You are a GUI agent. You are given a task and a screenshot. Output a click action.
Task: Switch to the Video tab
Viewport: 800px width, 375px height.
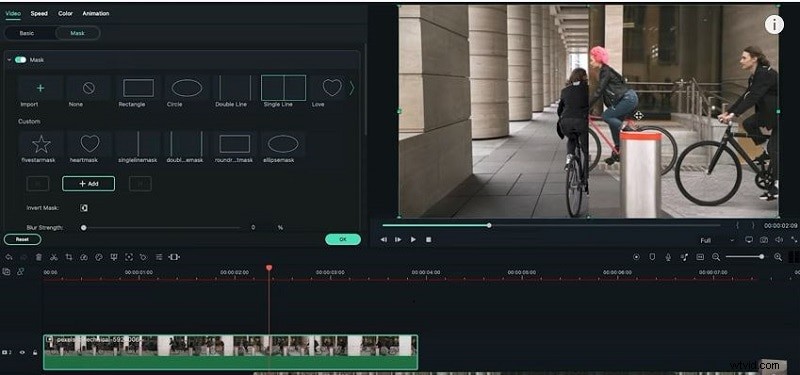[13, 13]
